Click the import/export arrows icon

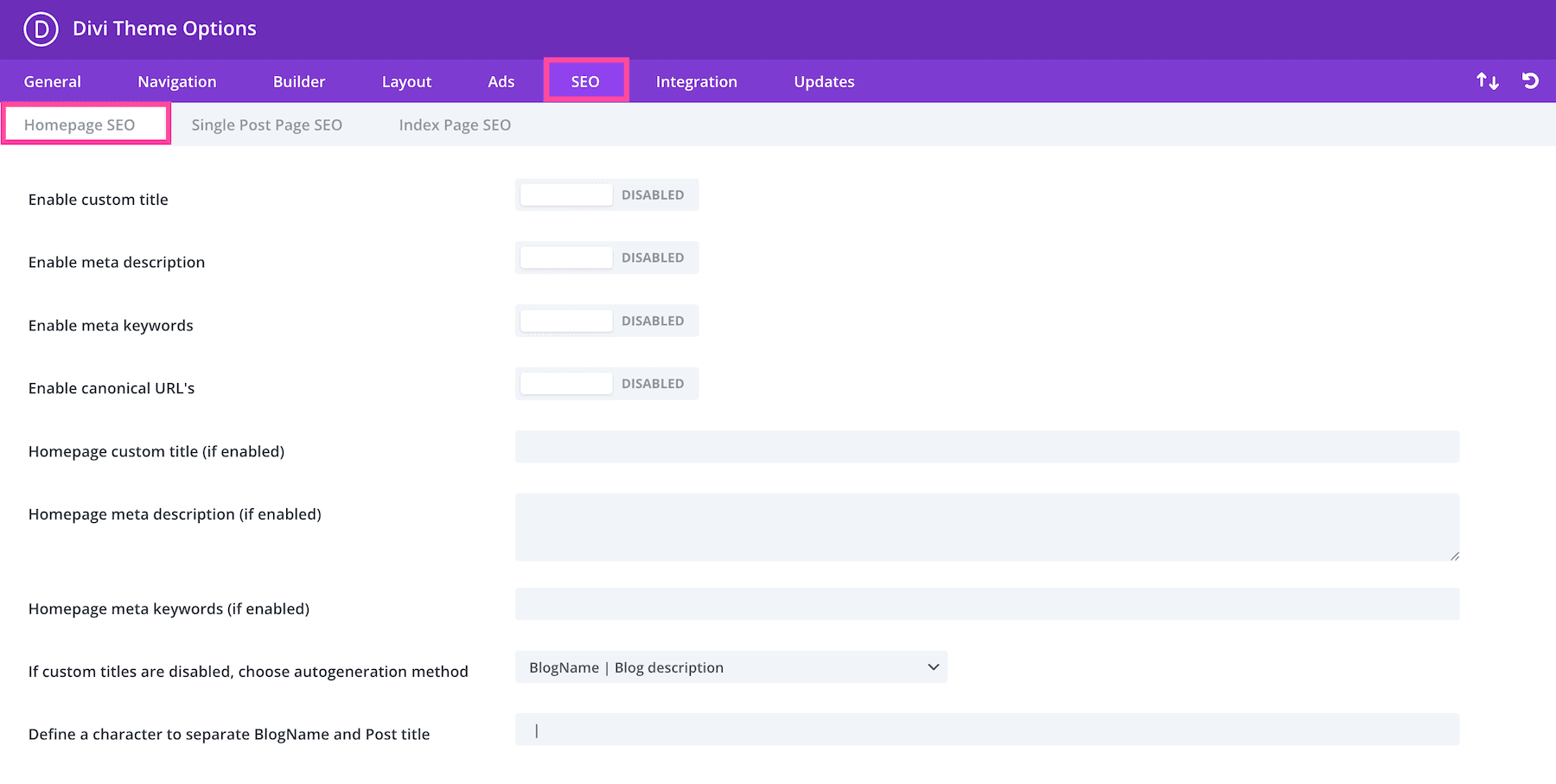pos(1487,81)
